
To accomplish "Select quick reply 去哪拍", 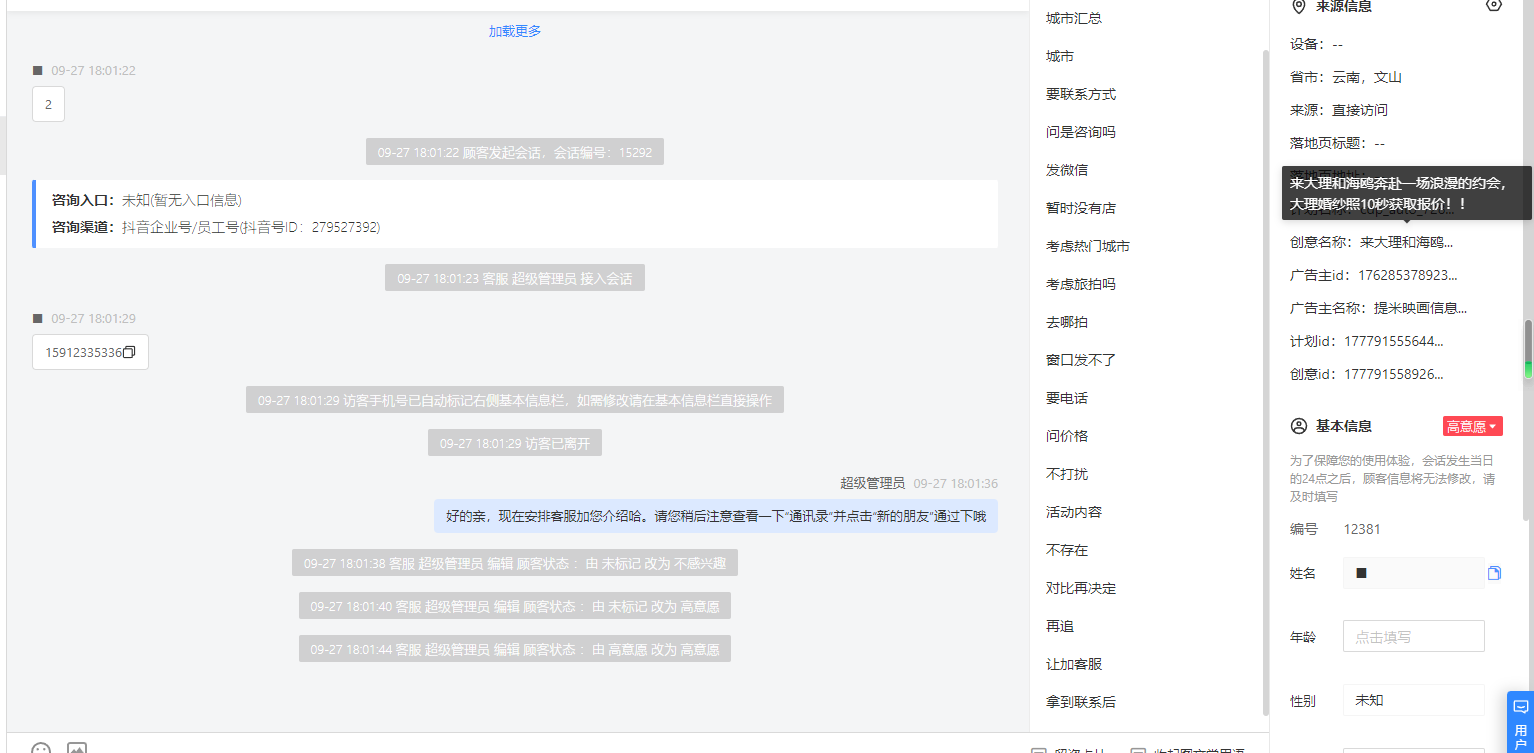I will [1067, 322].
